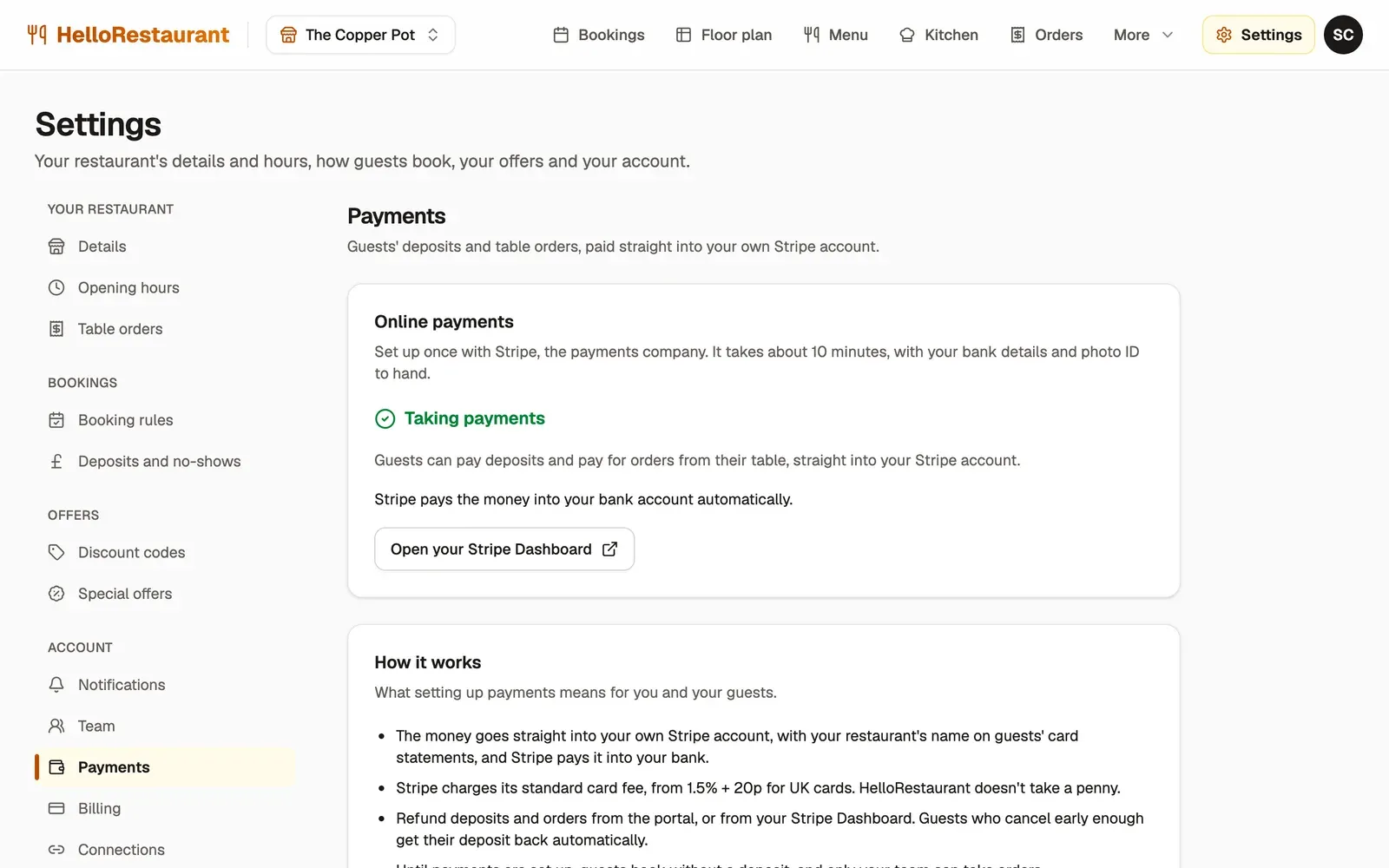Click the HelloRestaurant brand name
1389x868 pixels.
point(142,35)
